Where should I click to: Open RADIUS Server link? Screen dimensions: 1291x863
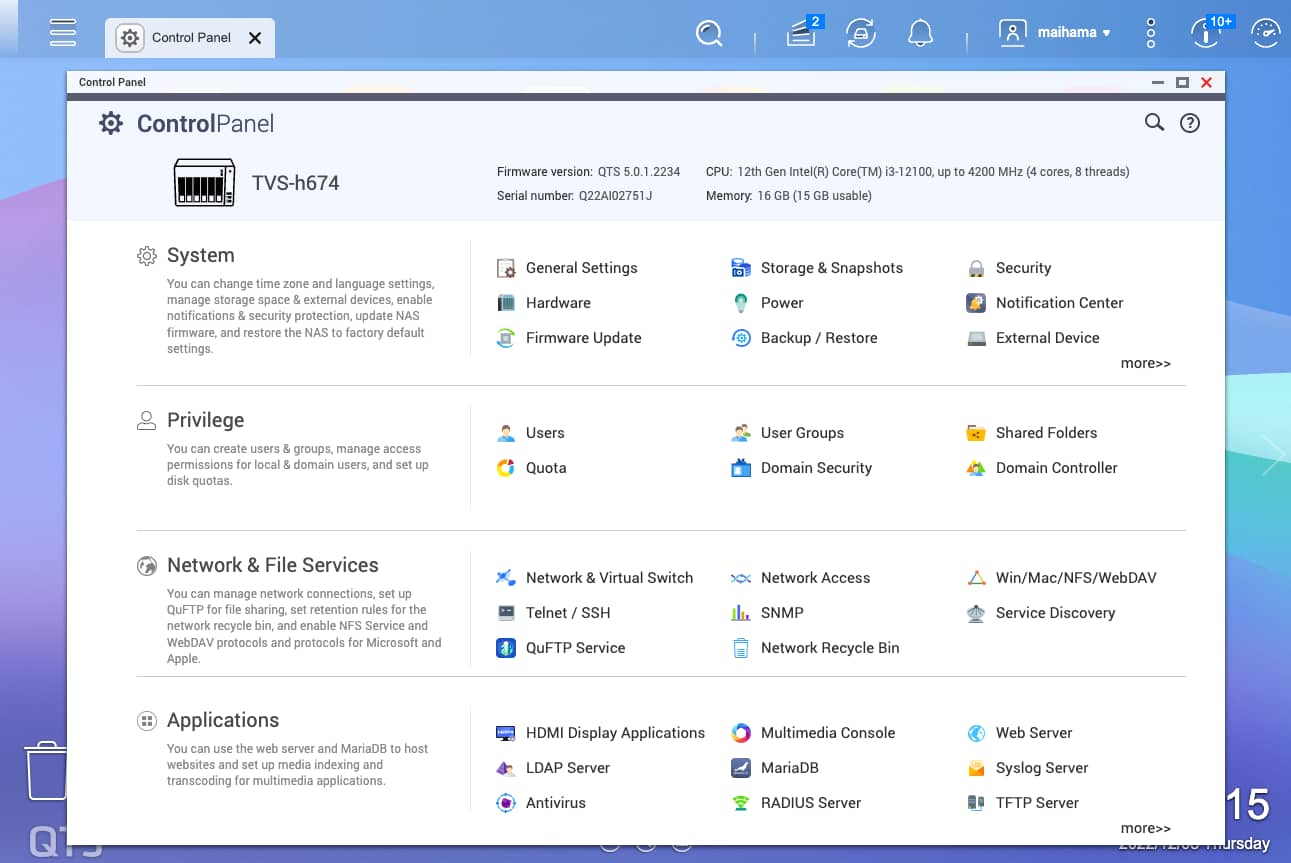tap(811, 803)
